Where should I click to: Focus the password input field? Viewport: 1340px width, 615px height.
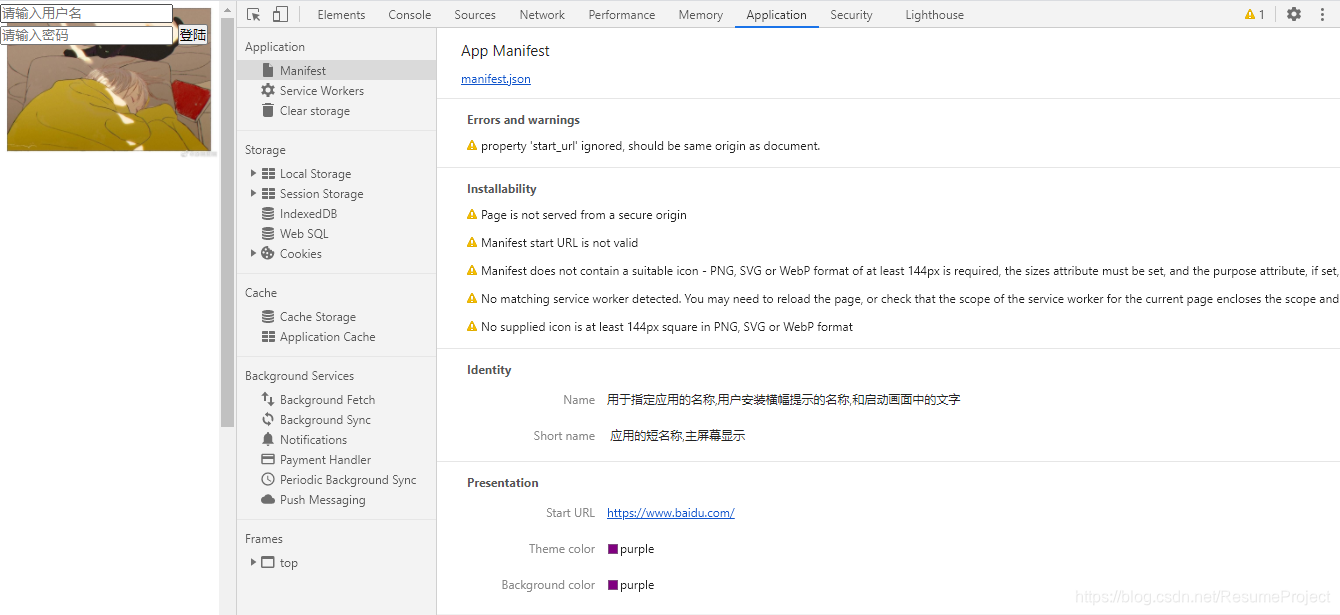tap(86, 35)
